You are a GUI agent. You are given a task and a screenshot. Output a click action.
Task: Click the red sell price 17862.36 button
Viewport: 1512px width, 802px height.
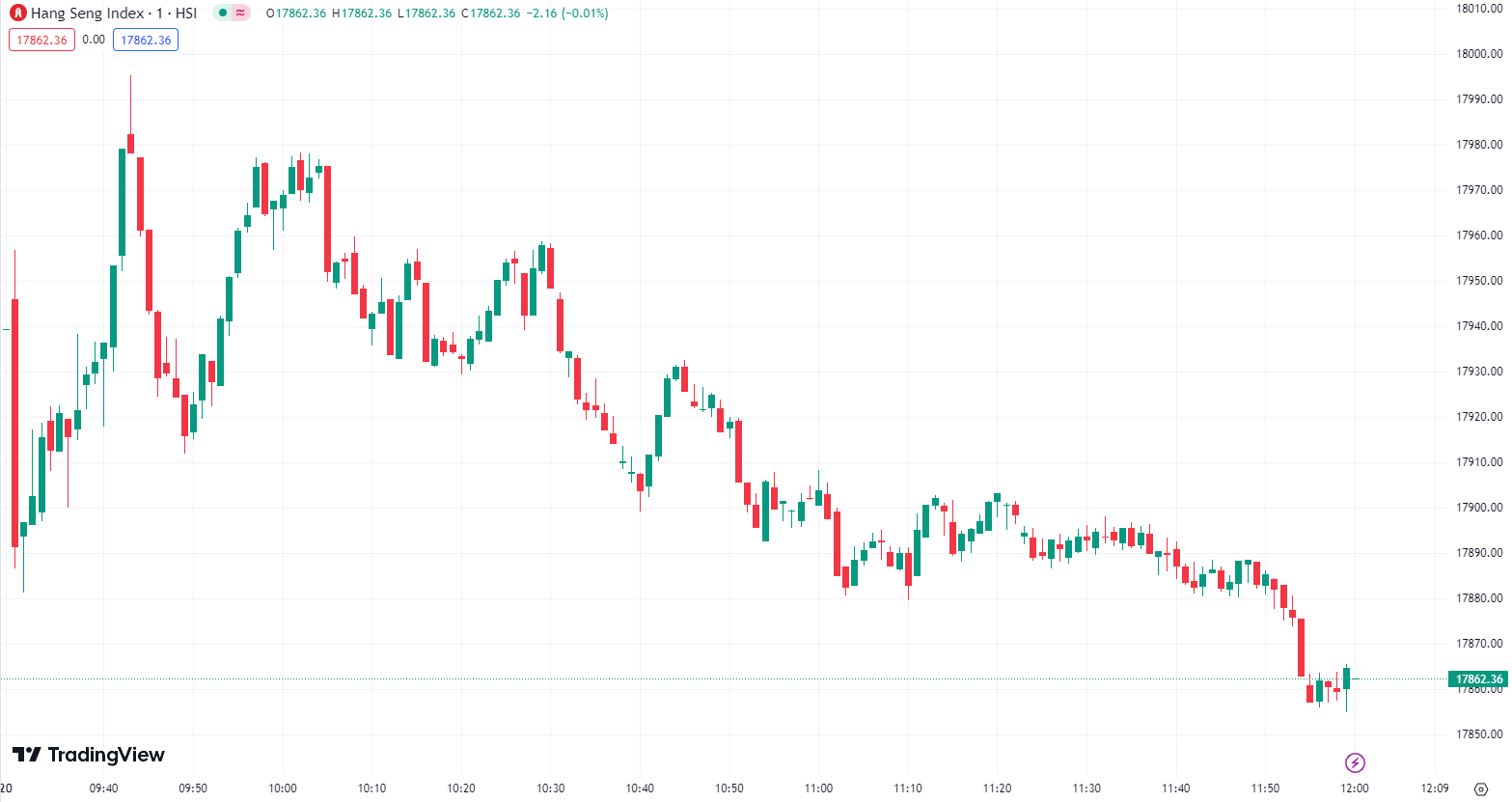(41, 41)
